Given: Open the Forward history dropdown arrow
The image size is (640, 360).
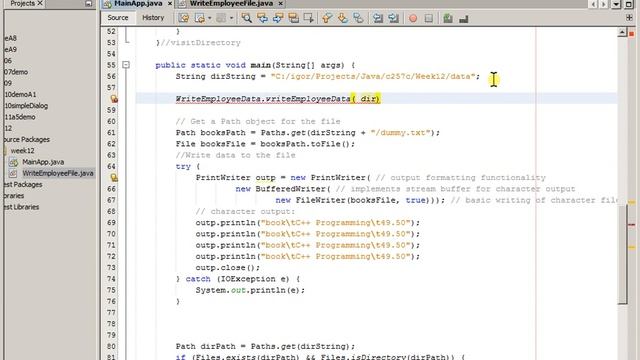Looking at the screenshot, I should pyautogui.click(x=231, y=18).
